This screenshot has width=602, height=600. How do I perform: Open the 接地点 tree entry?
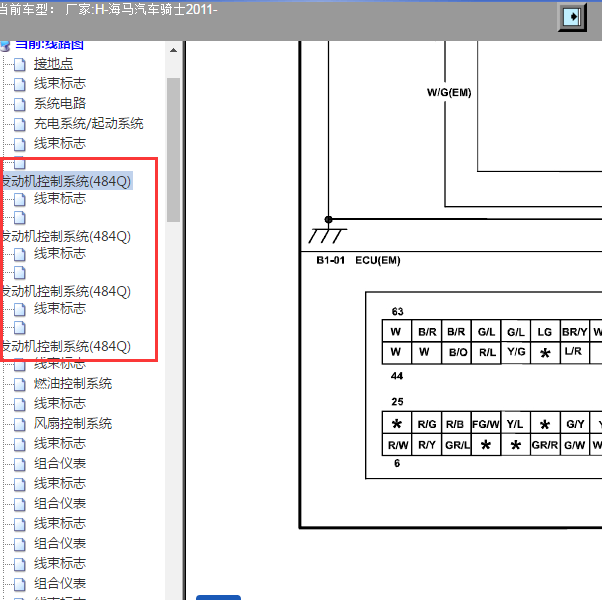tap(53, 64)
